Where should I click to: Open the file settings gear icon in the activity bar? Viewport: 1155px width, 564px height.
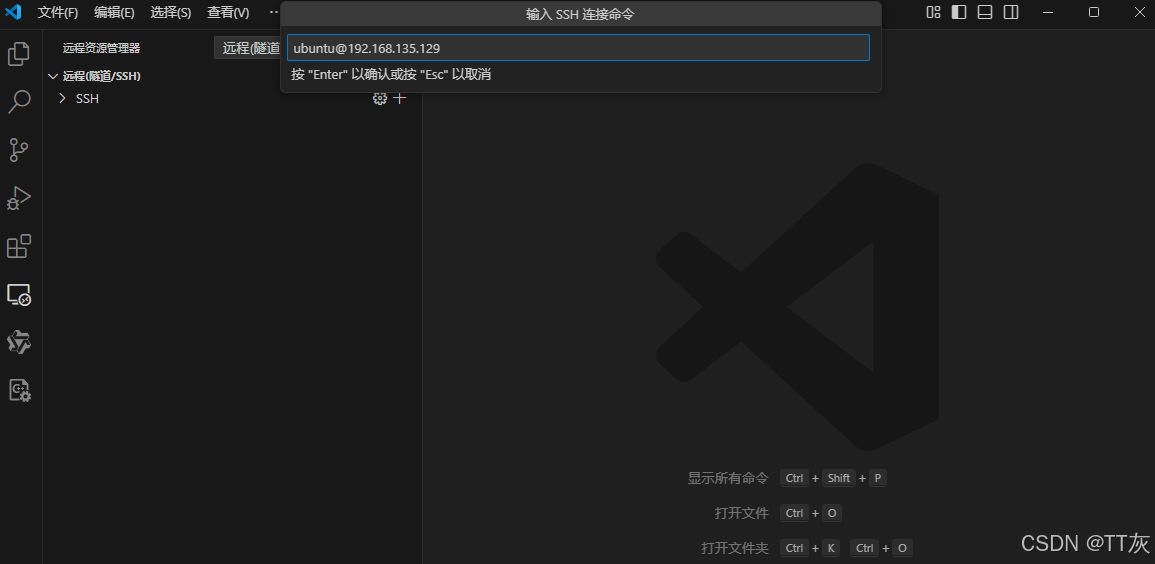18,390
